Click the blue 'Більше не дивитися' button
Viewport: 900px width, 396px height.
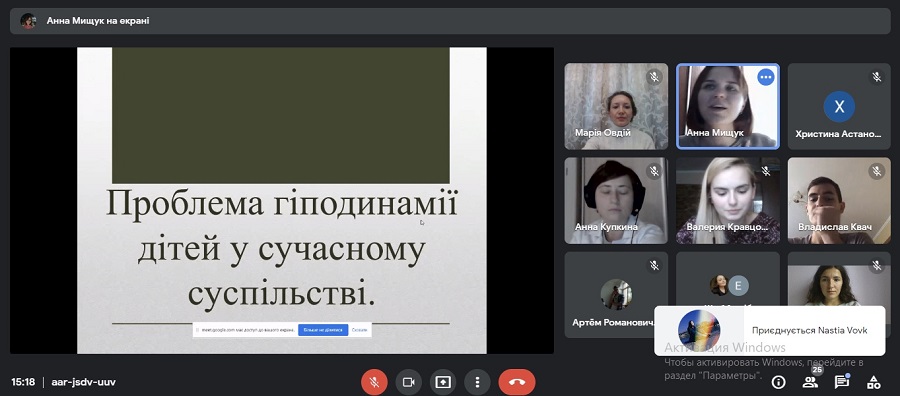[x=323, y=330]
